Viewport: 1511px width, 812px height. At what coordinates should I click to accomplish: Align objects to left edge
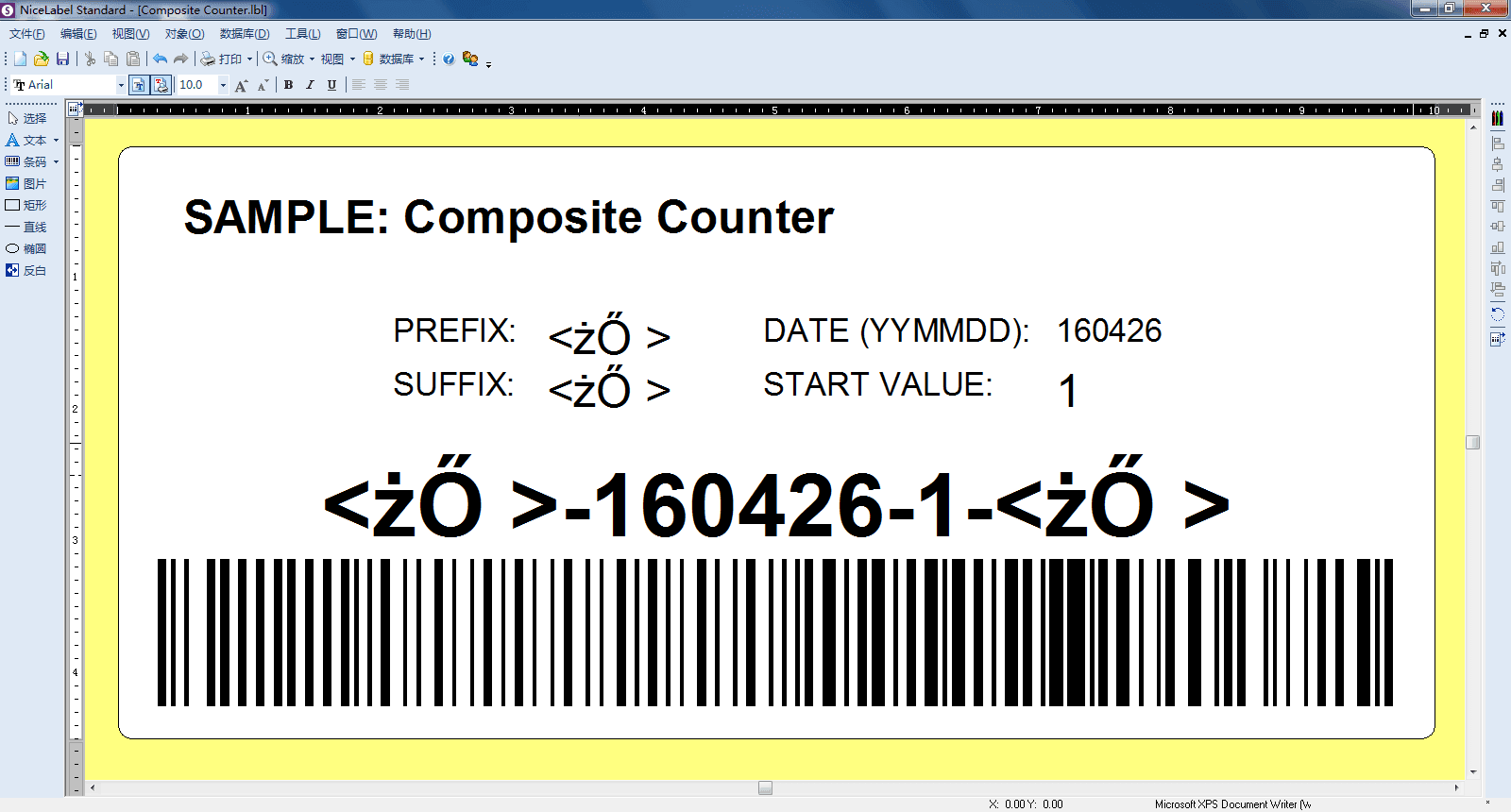pos(1498,144)
